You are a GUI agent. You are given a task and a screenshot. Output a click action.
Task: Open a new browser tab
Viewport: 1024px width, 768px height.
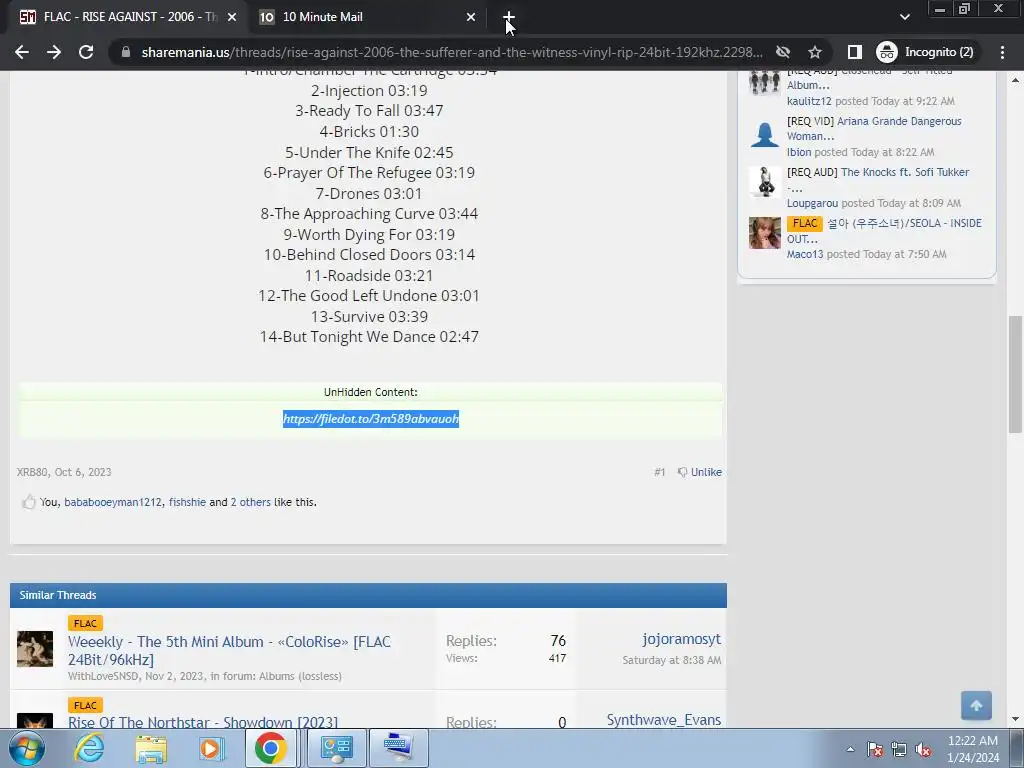[x=509, y=17]
